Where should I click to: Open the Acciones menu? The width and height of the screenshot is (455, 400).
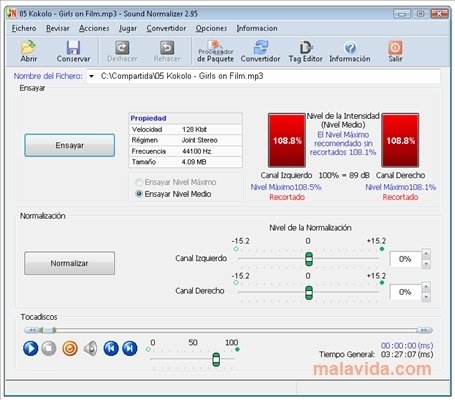click(94, 28)
